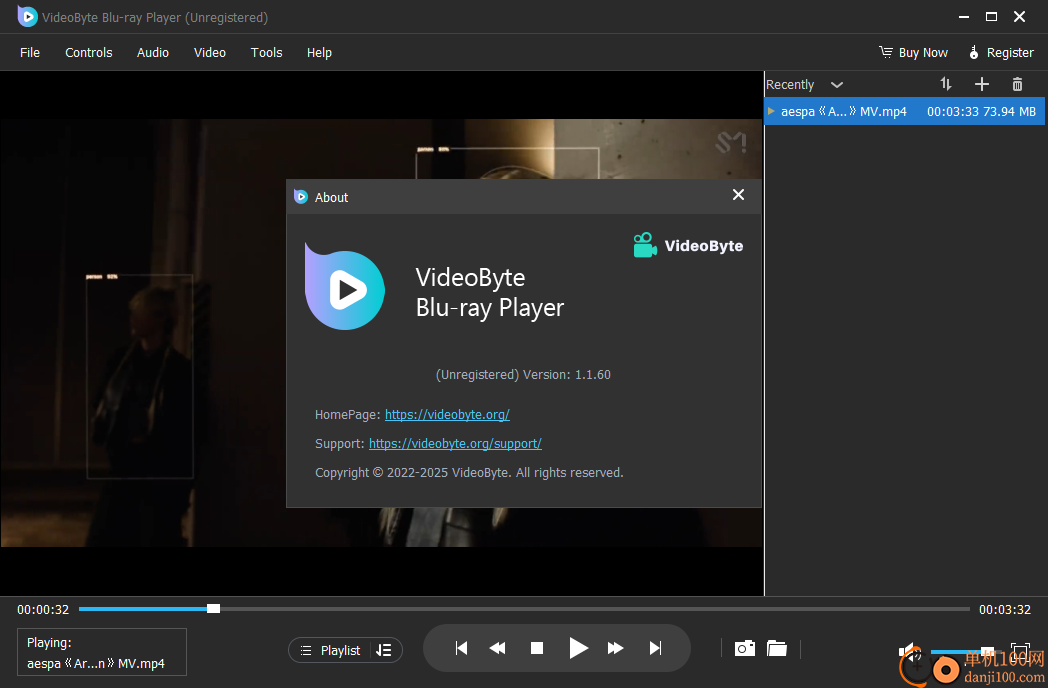Enter fullscreen mode with corner-bracket icon
Image resolution: width=1048 pixels, height=688 pixels.
coord(1021,651)
